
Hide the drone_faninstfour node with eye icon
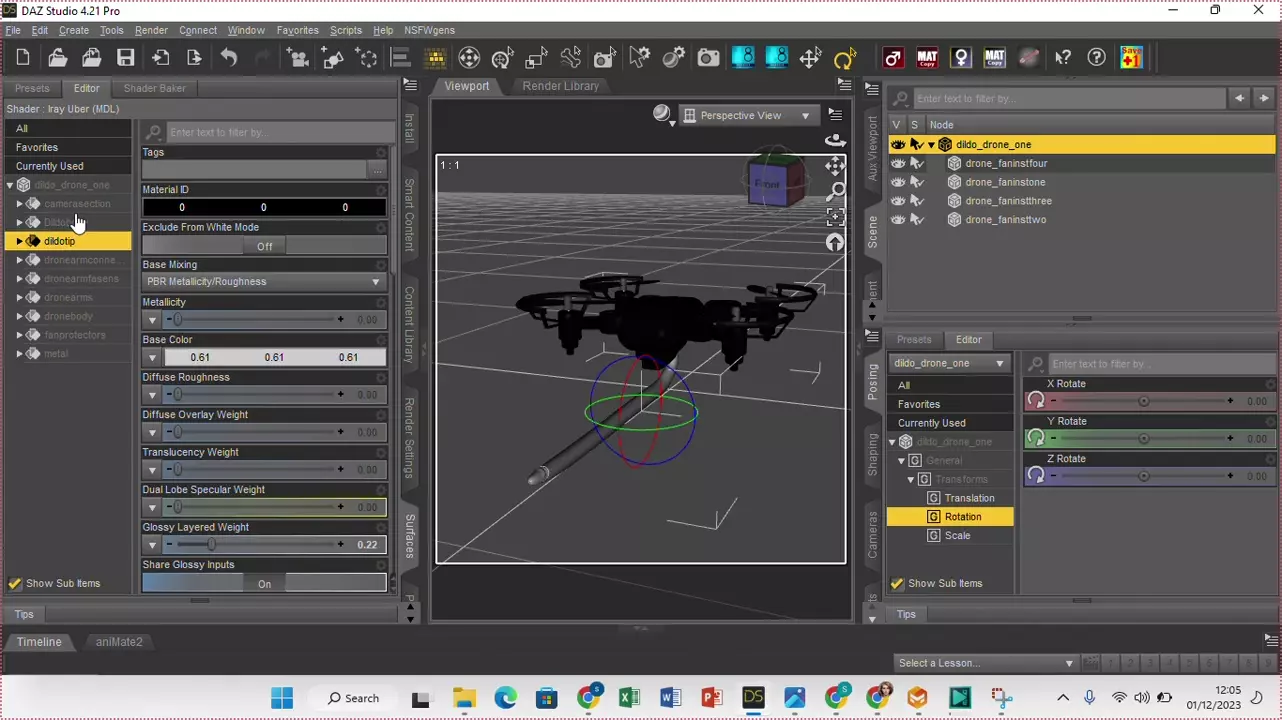(x=897, y=163)
